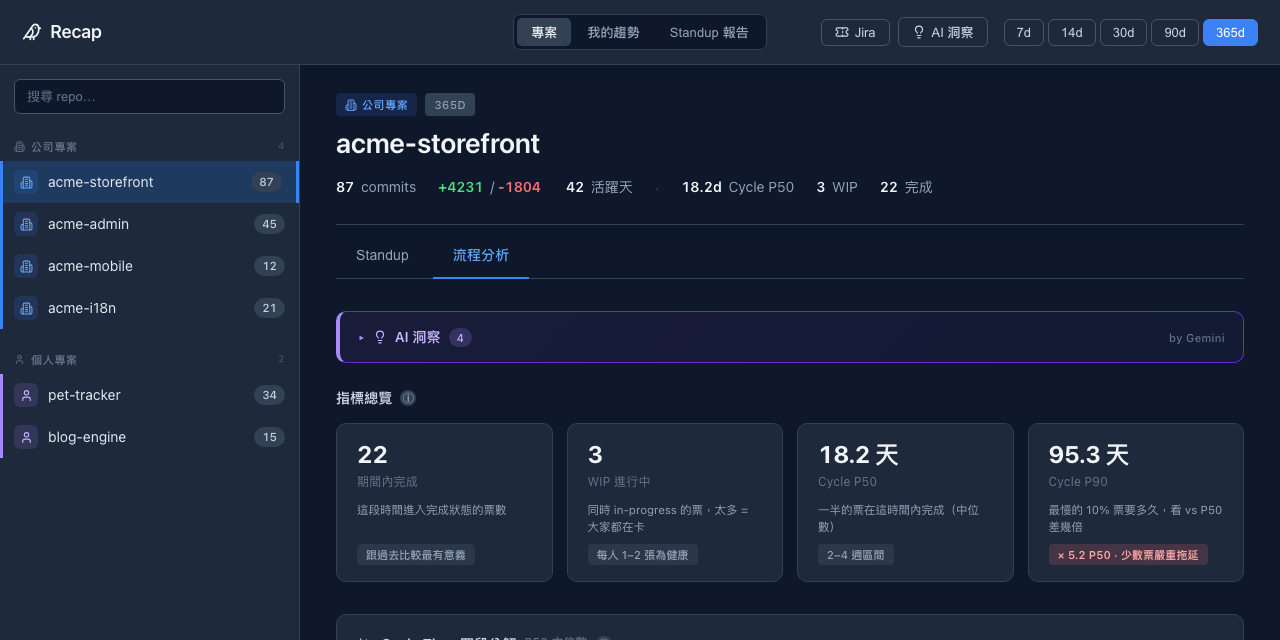Image resolution: width=1280 pixels, height=640 pixels.
Task: Click the WIP 進行中 metric card
Action: (675, 502)
